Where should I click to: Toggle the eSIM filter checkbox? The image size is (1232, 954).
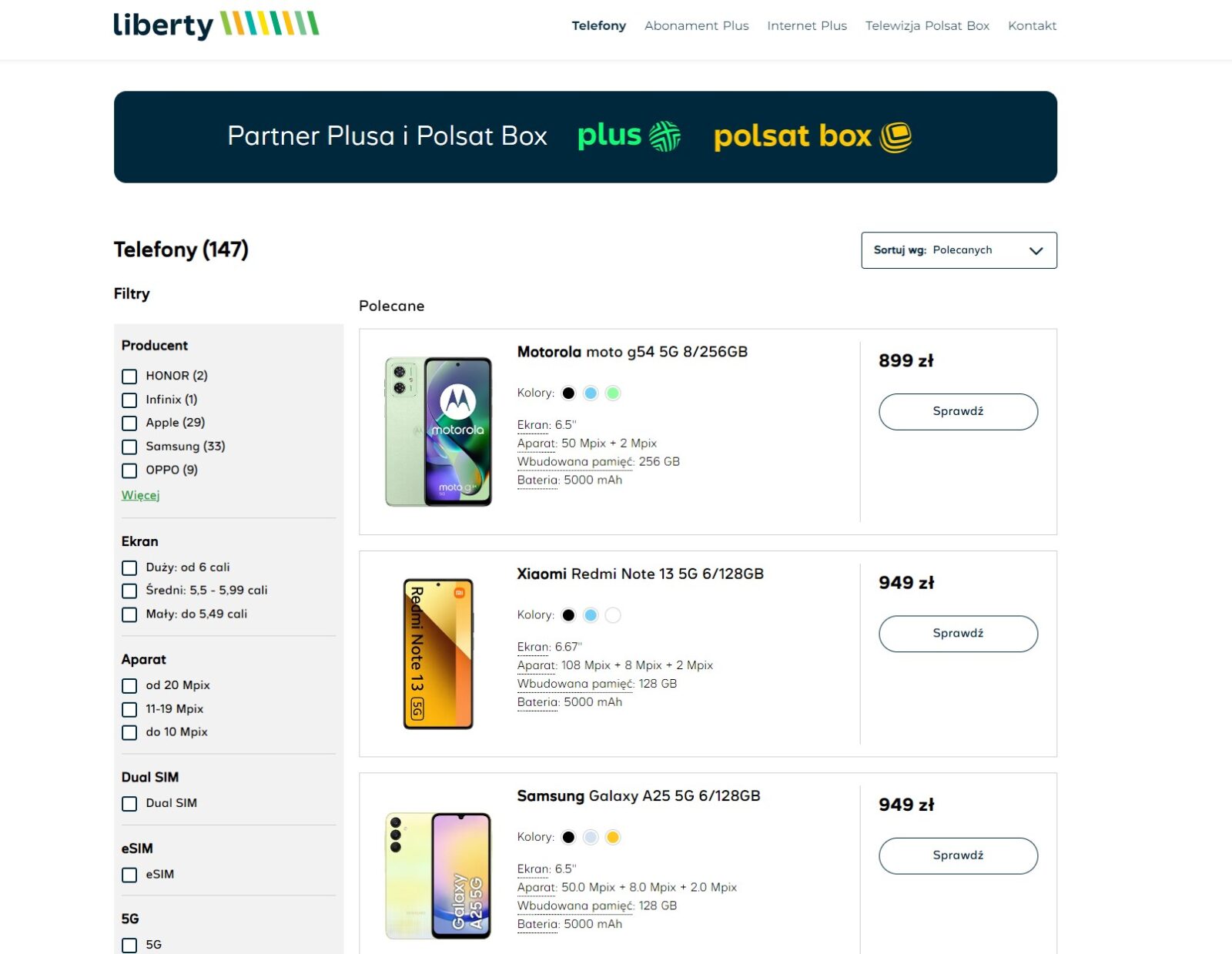coord(129,875)
